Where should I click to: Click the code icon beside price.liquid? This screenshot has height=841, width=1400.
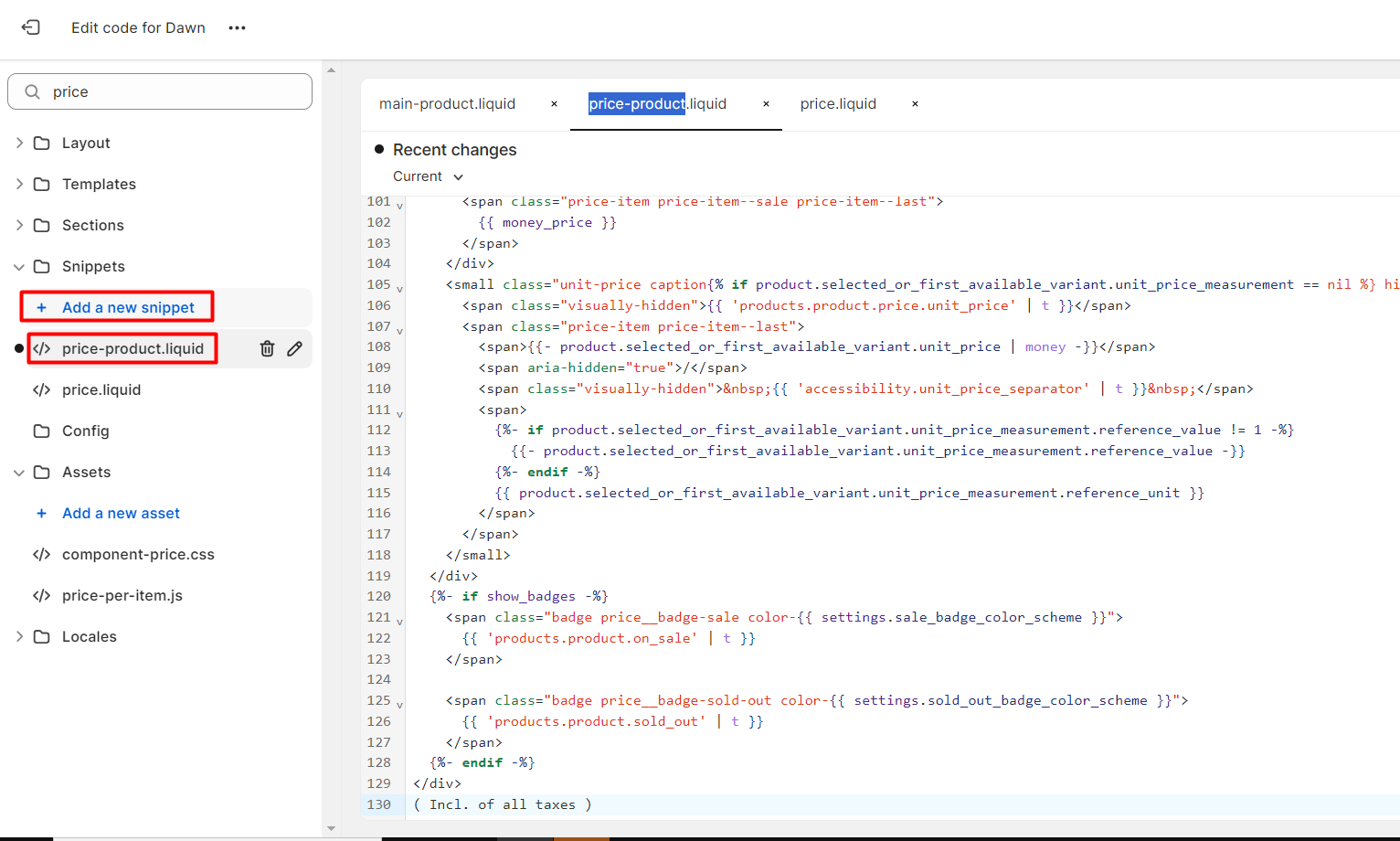click(x=41, y=389)
